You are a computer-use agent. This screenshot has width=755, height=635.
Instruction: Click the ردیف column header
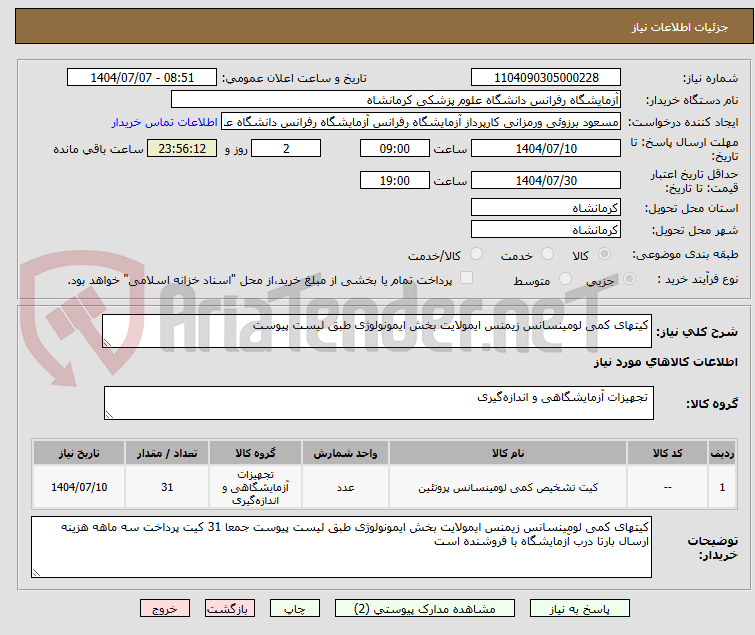click(722, 453)
